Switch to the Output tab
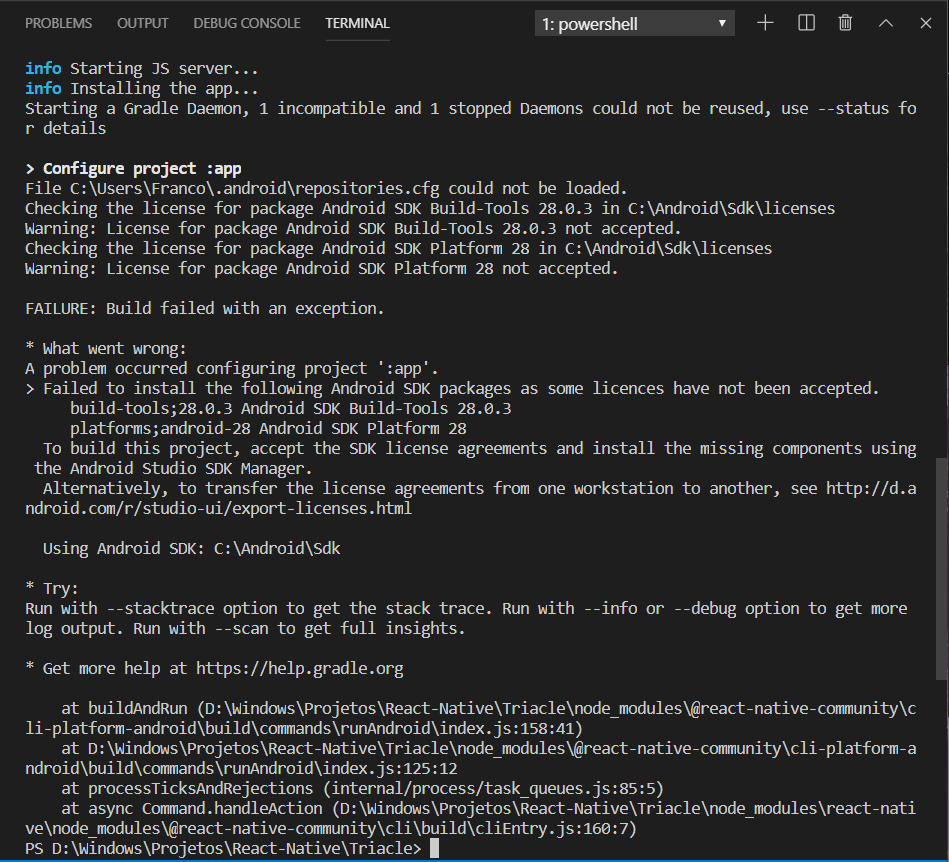The width and height of the screenshot is (949, 862). [142, 23]
